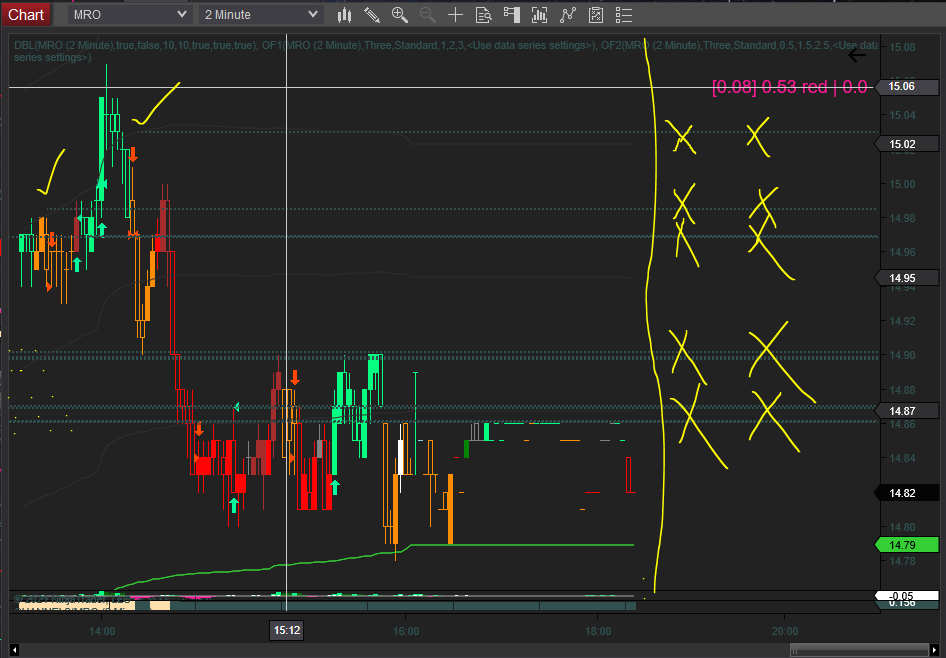The height and width of the screenshot is (658, 946).
Task: Click the 18:00 time axis label
Action: click(598, 631)
